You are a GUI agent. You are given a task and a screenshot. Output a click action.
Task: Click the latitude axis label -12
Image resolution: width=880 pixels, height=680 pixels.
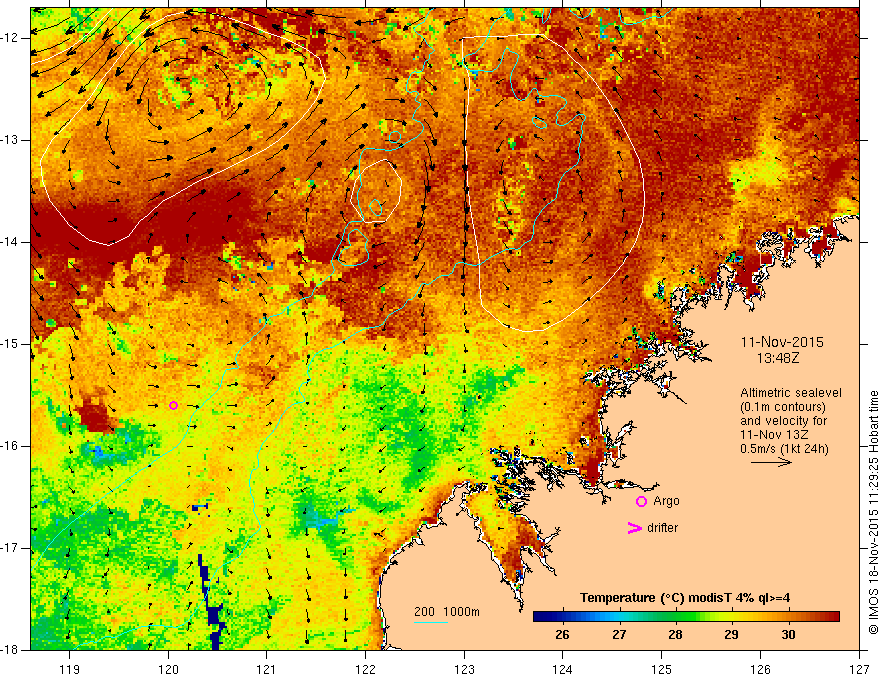10,38
